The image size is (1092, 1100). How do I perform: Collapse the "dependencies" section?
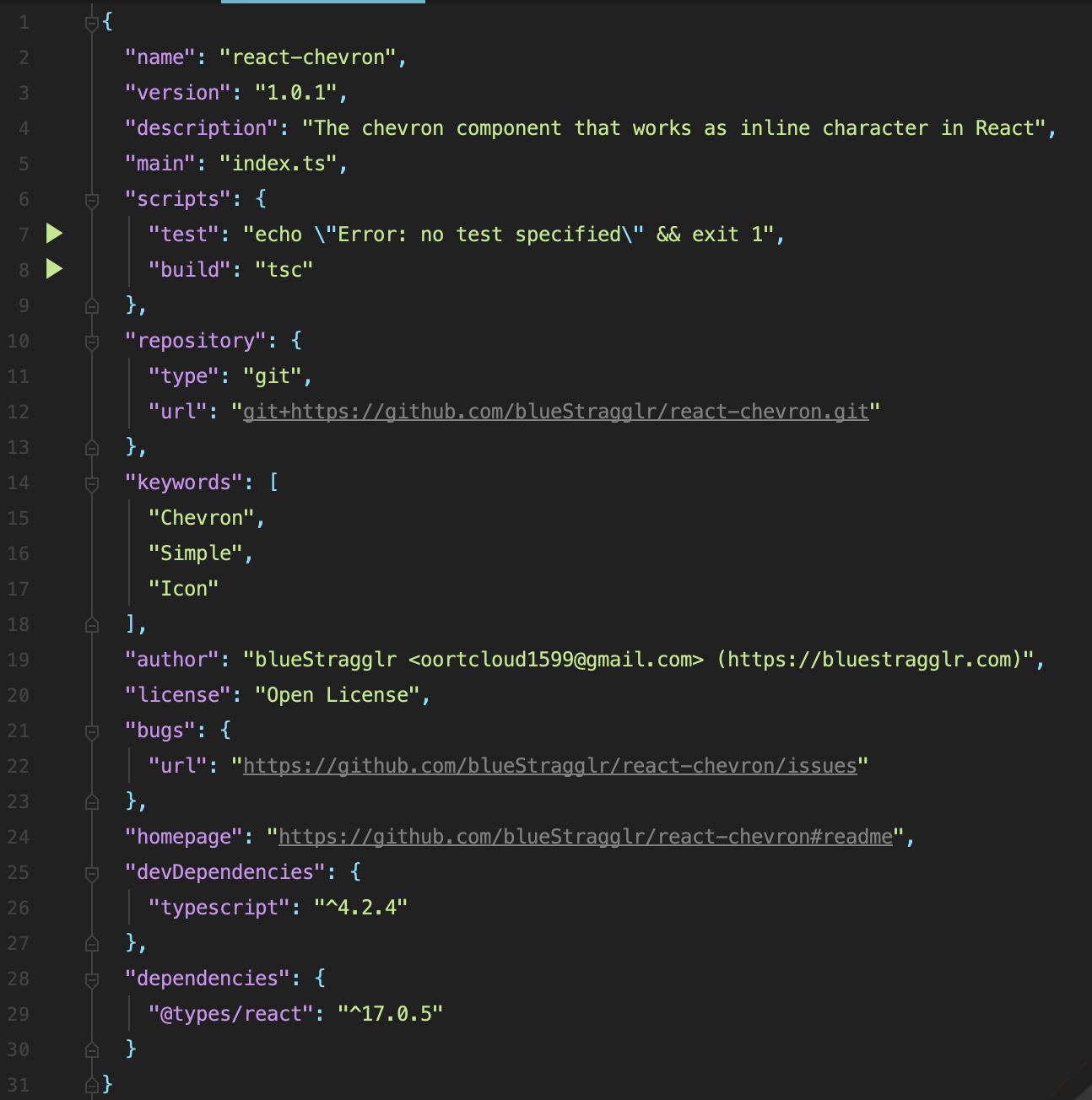(92, 979)
